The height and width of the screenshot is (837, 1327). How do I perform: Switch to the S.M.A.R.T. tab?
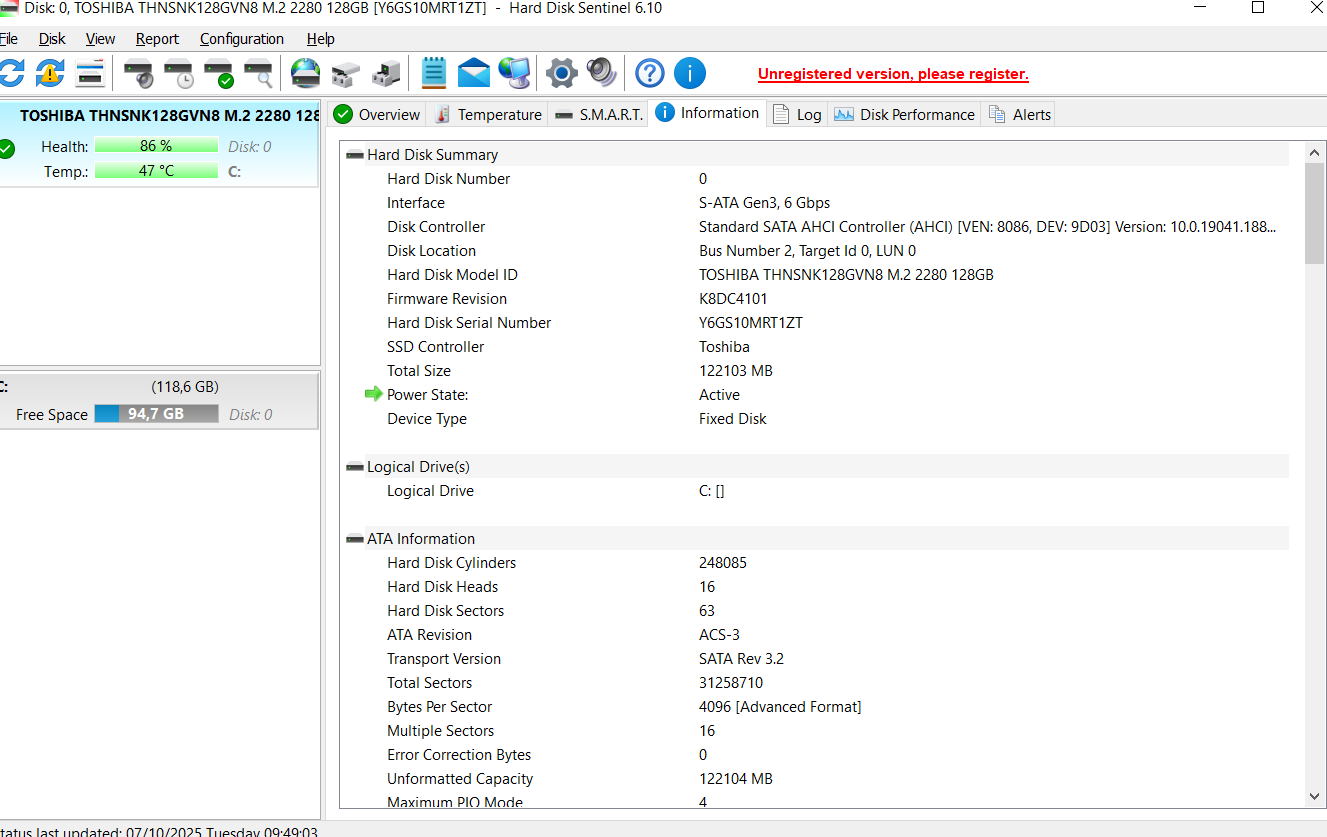click(x=598, y=114)
